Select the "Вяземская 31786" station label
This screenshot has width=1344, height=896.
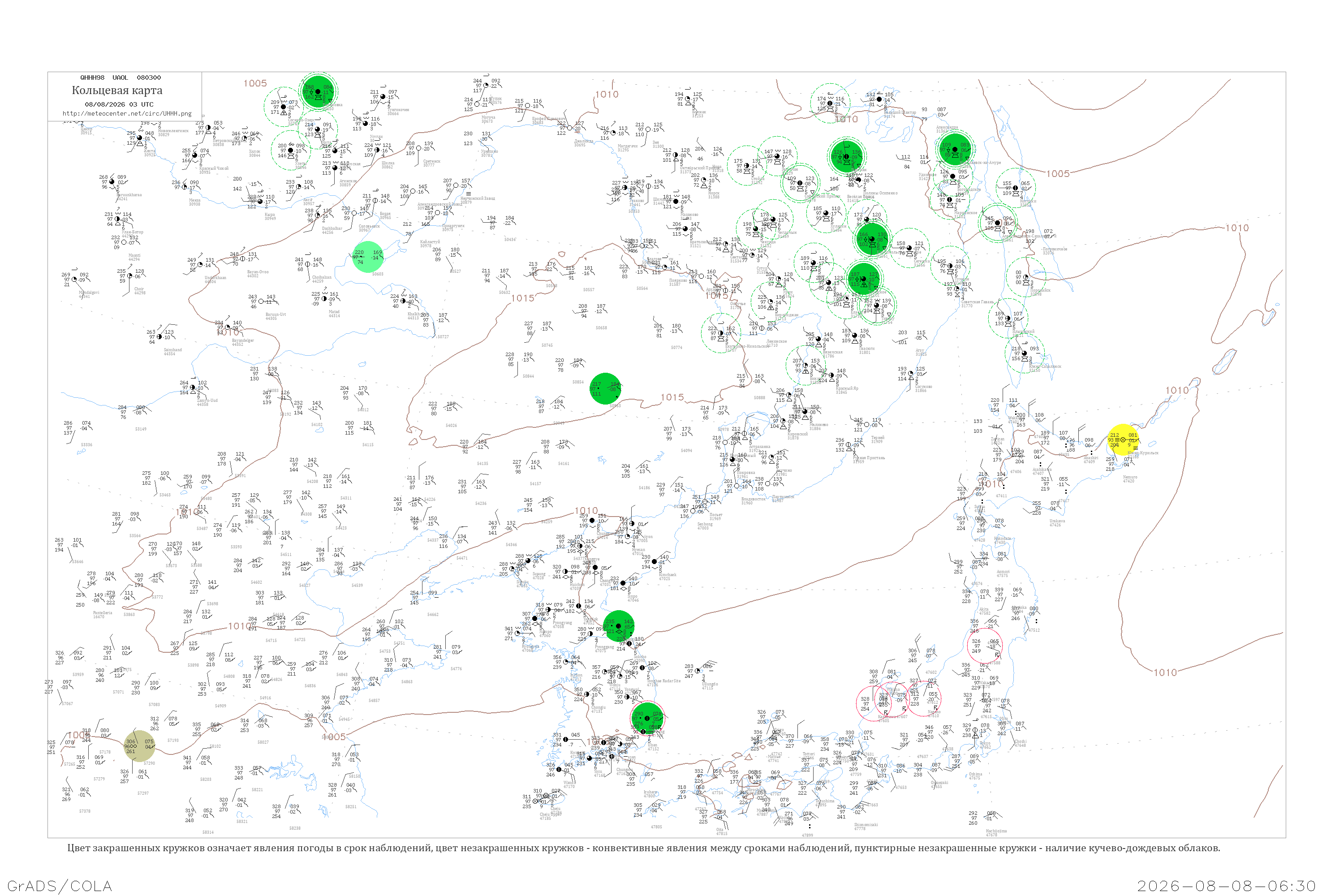tap(832, 354)
